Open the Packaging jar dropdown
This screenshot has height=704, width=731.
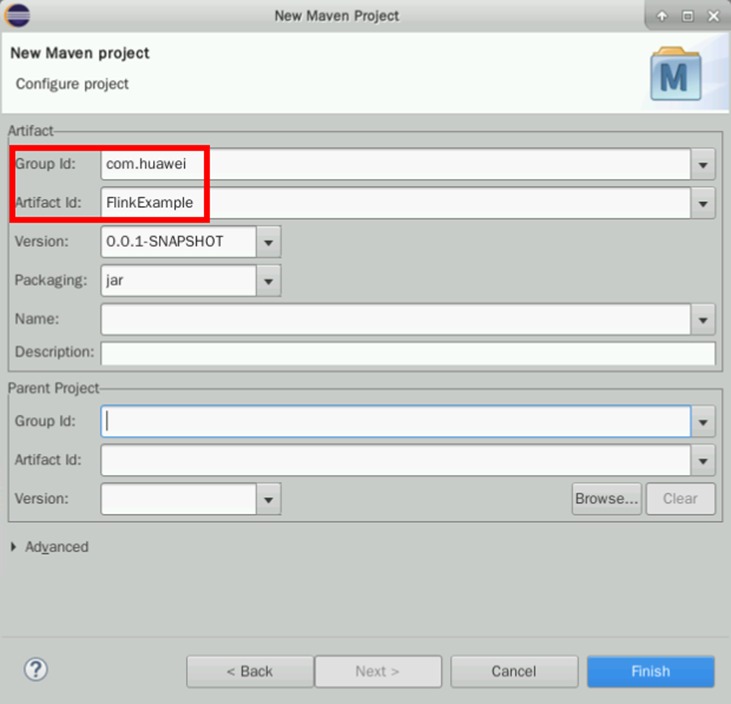pos(268,281)
